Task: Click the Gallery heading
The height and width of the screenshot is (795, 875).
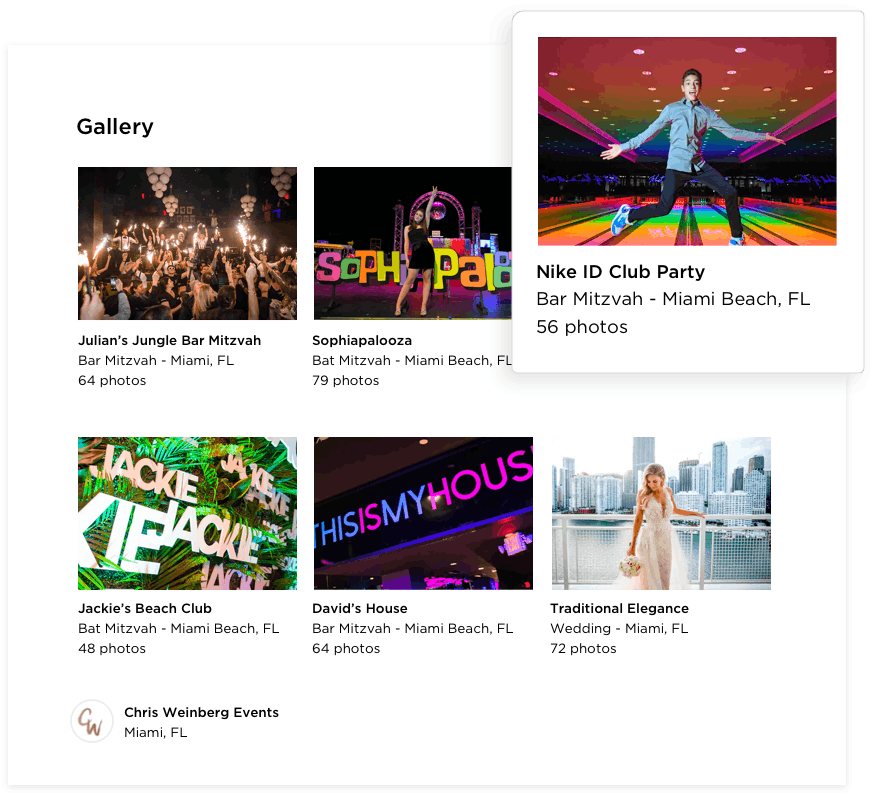Action: point(115,127)
